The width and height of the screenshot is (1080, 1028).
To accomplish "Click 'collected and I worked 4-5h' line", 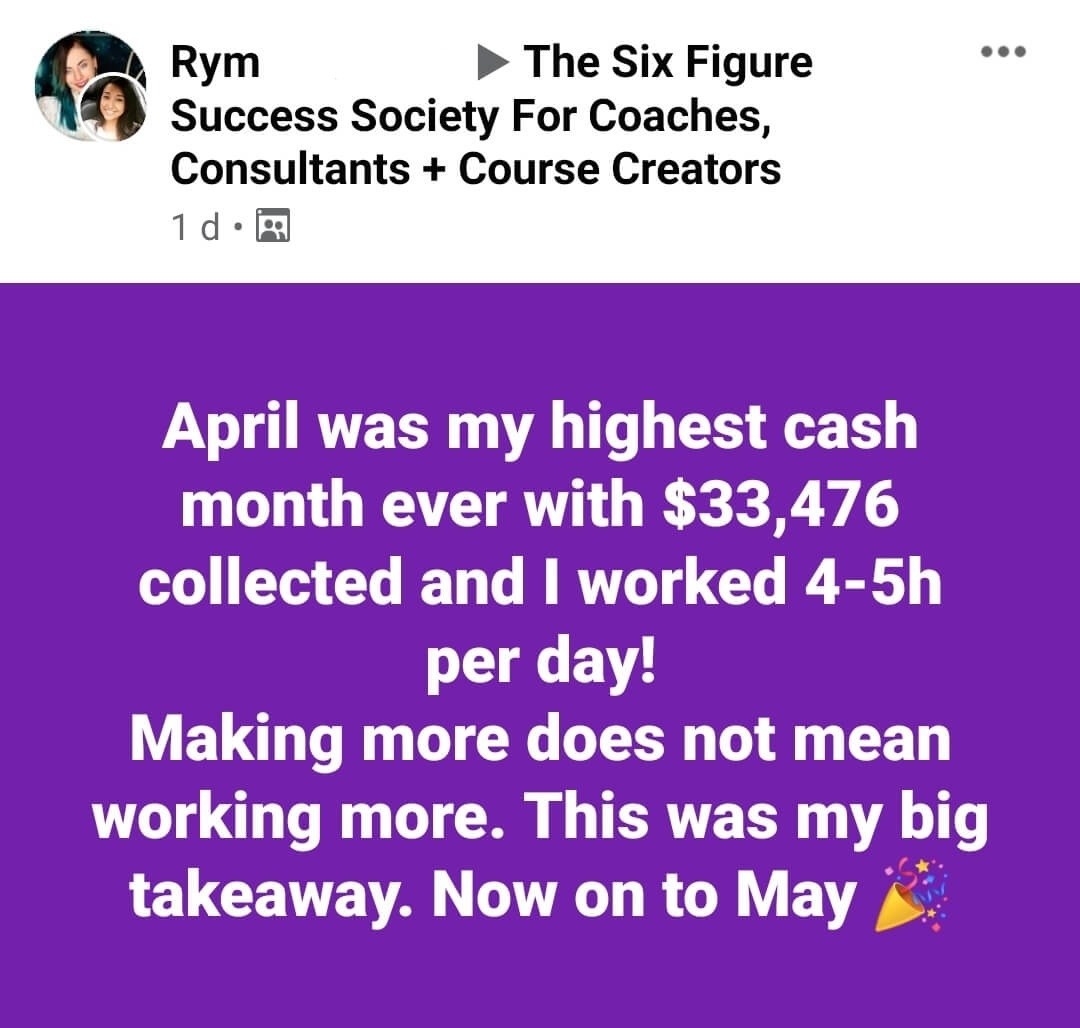I will (x=540, y=582).
